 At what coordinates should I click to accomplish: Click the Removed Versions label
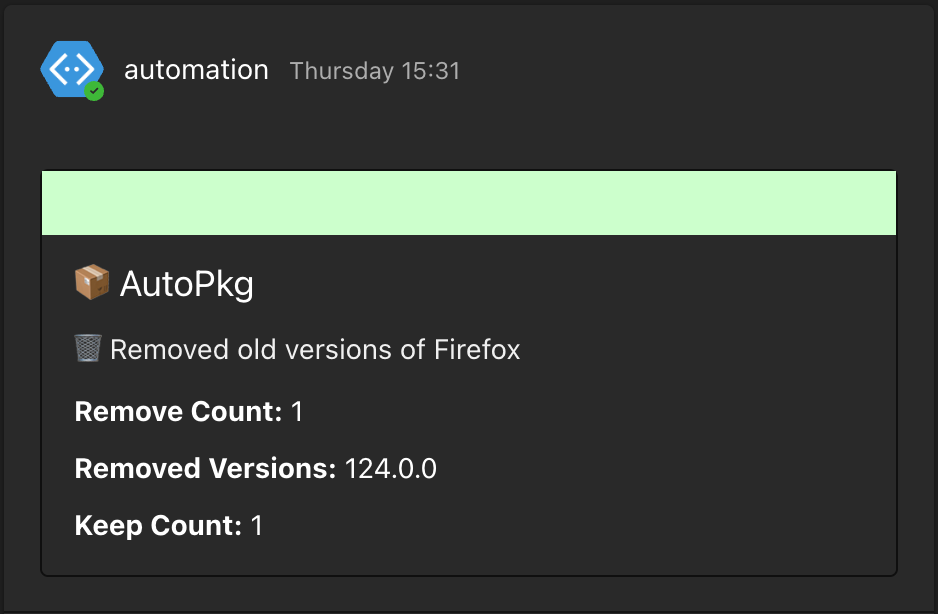point(205,469)
